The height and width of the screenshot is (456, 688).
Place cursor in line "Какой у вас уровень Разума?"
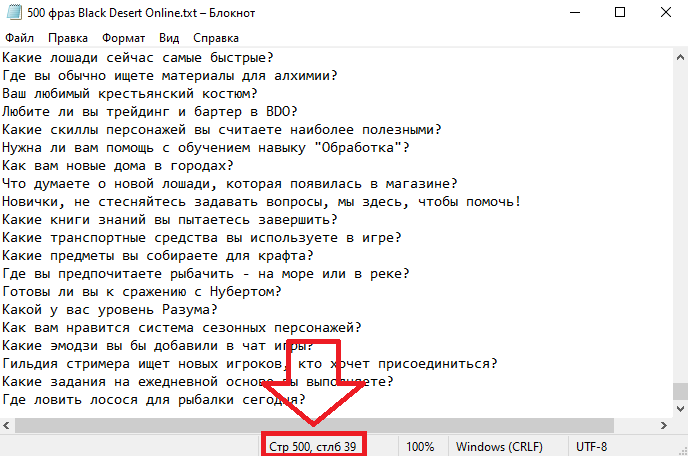(x=110, y=310)
